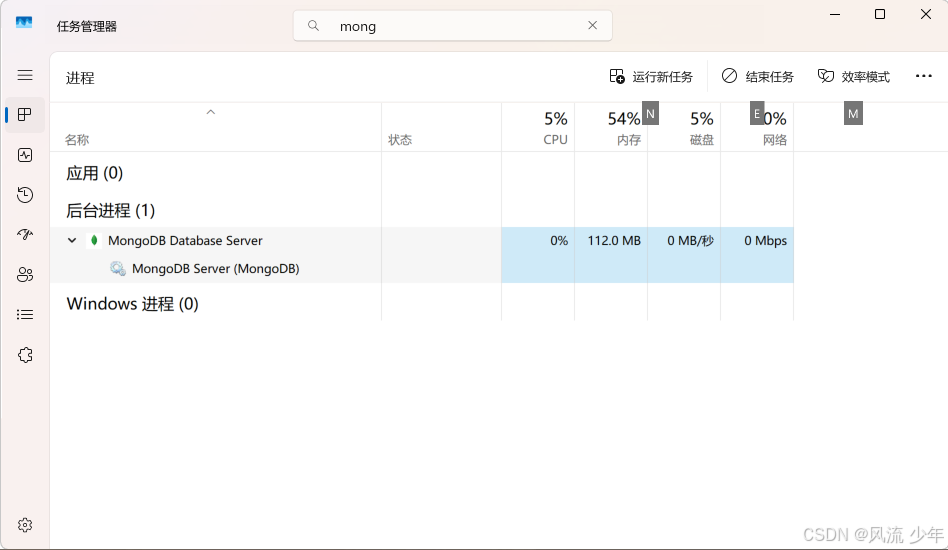The image size is (948, 550).
Task: Click the Windows processes (0) group header
Action: click(132, 303)
